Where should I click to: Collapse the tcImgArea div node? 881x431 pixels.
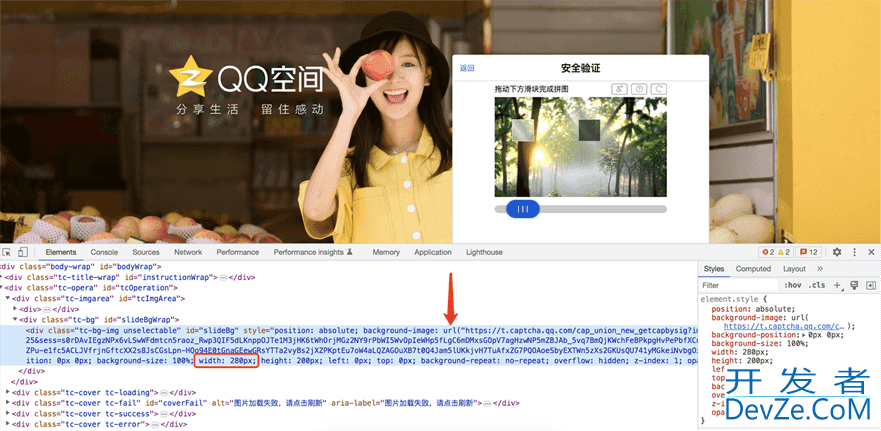(x=8, y=299)
